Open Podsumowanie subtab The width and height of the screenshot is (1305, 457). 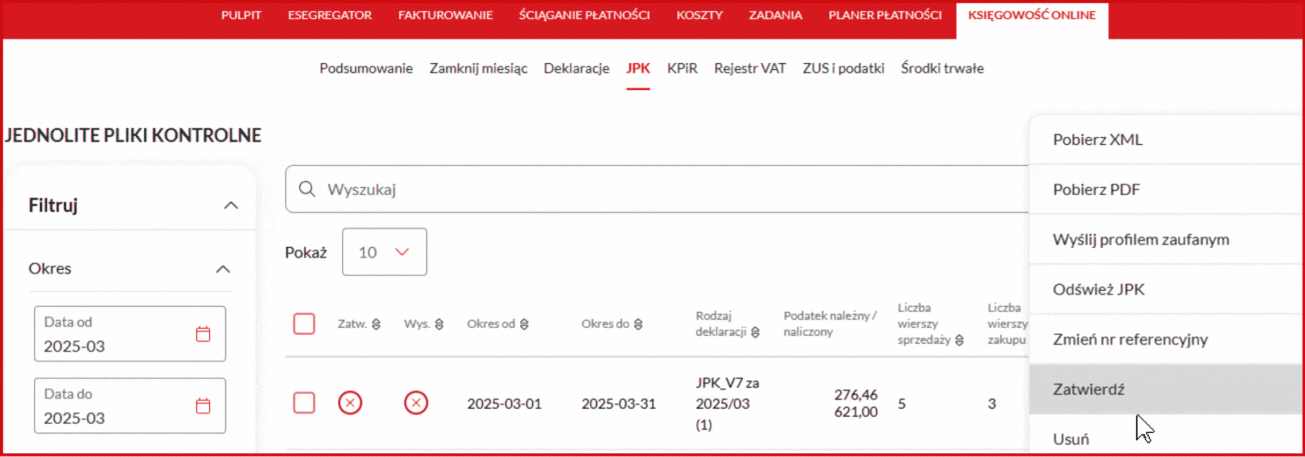[366, 69]
